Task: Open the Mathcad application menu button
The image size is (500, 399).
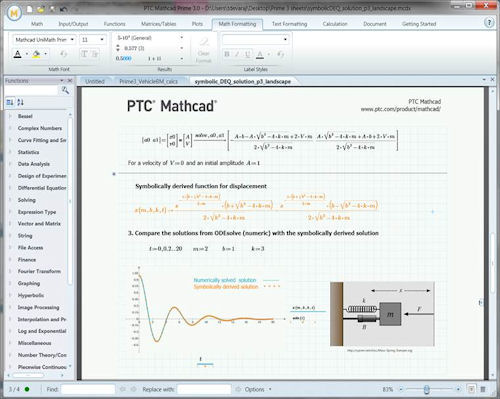Action: 14,13
